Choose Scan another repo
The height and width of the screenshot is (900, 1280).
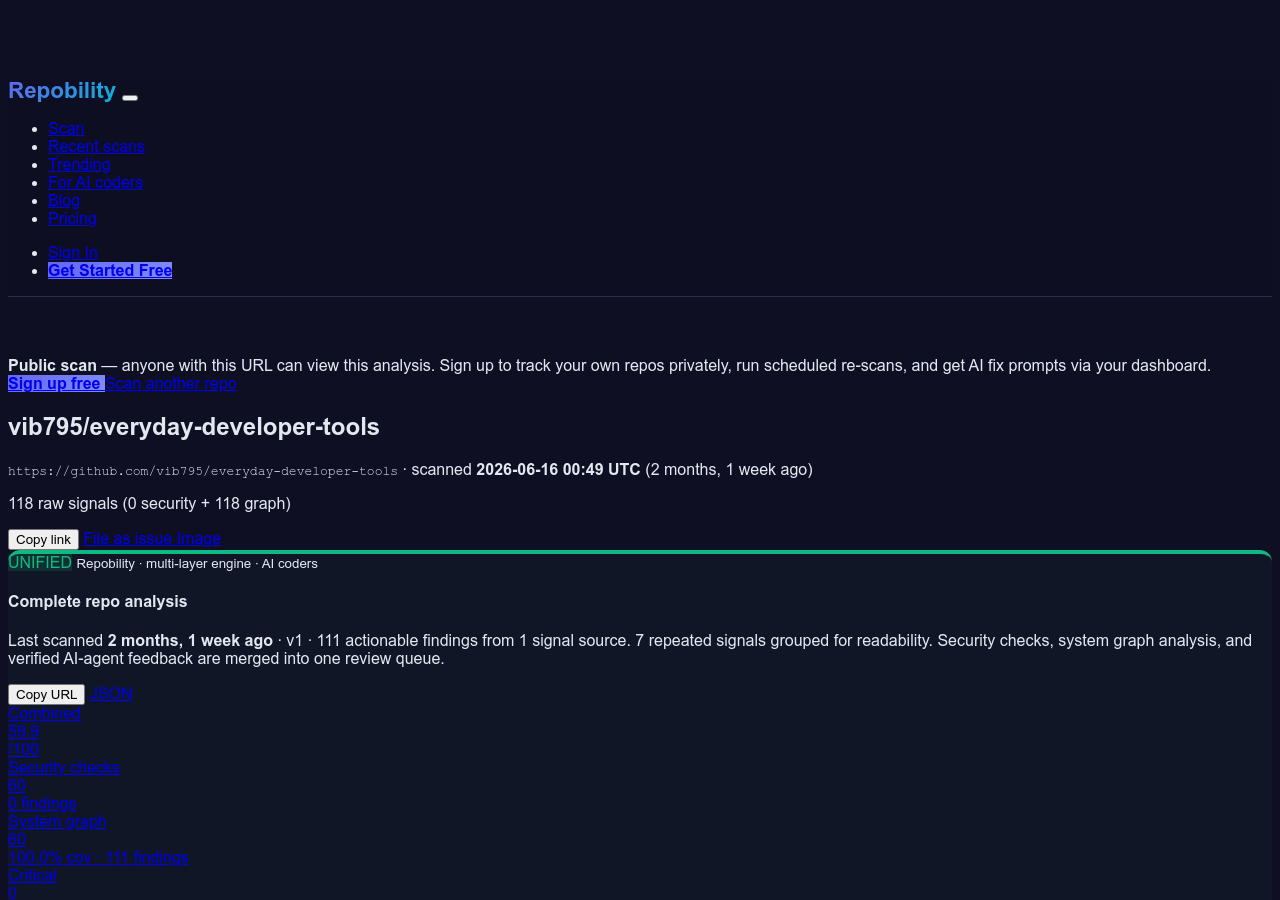[x=171, y=383]
